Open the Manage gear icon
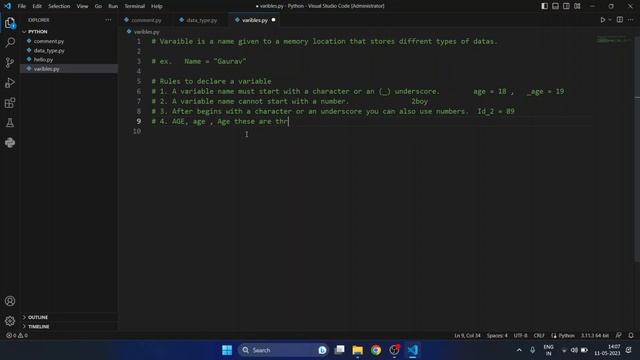640x360 pixels. click(x=10, y=321)
